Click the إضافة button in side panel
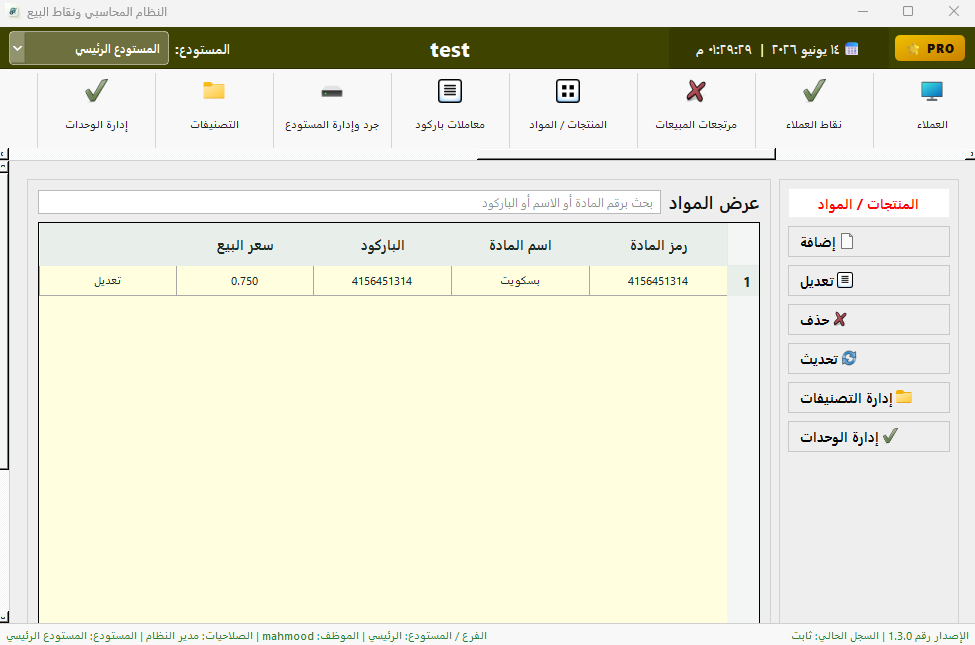The image size is (975, 645). [x=869, y=241]
